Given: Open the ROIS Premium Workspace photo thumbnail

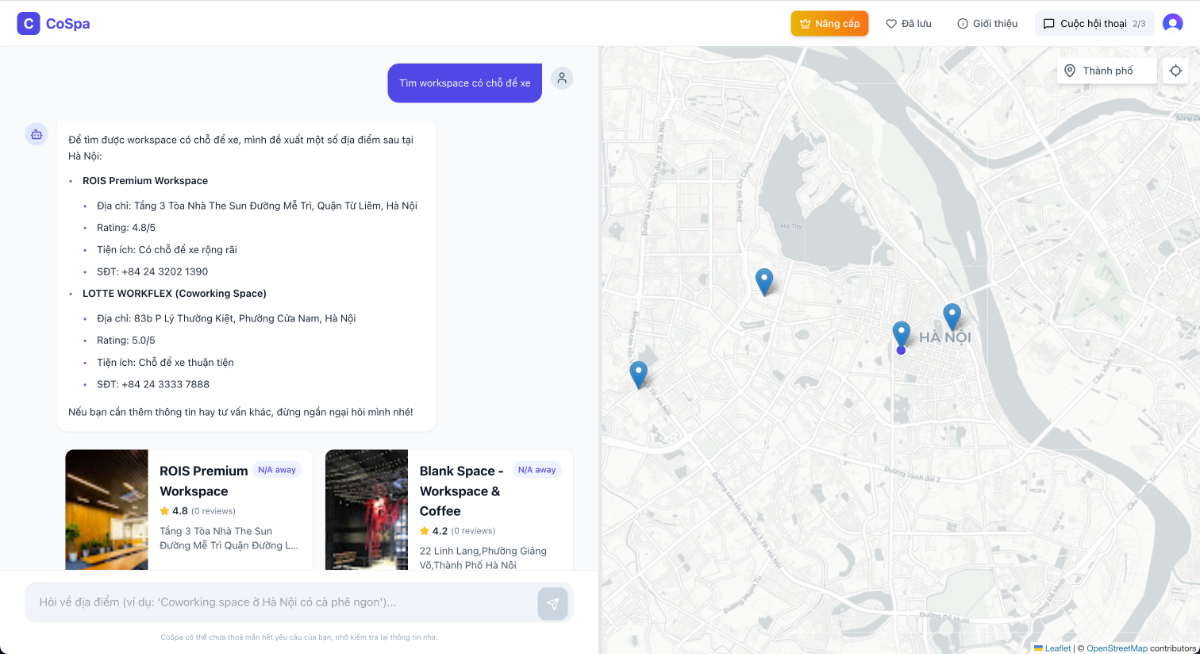Looking at the screenshot, I should [106, 509].
